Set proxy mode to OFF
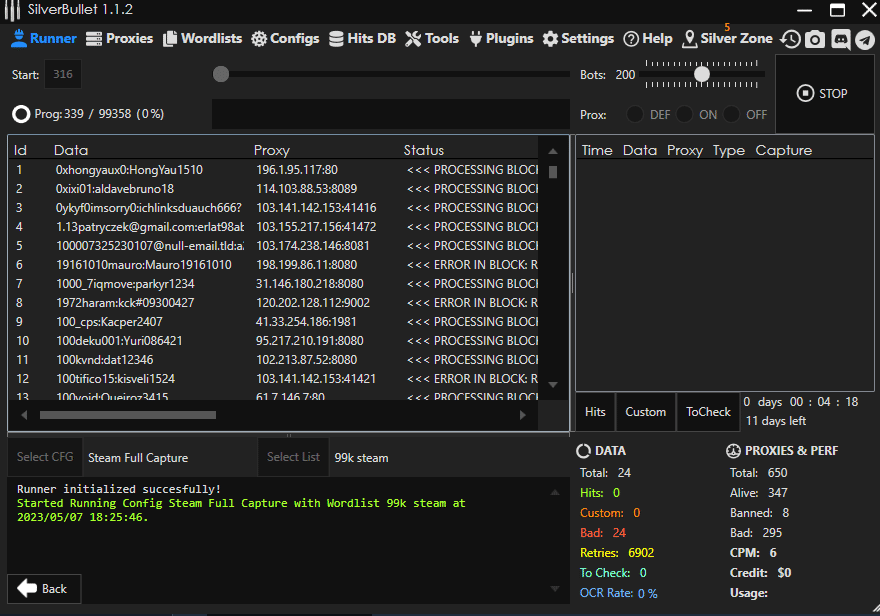880x616 pixels. [x=732, y=114]
